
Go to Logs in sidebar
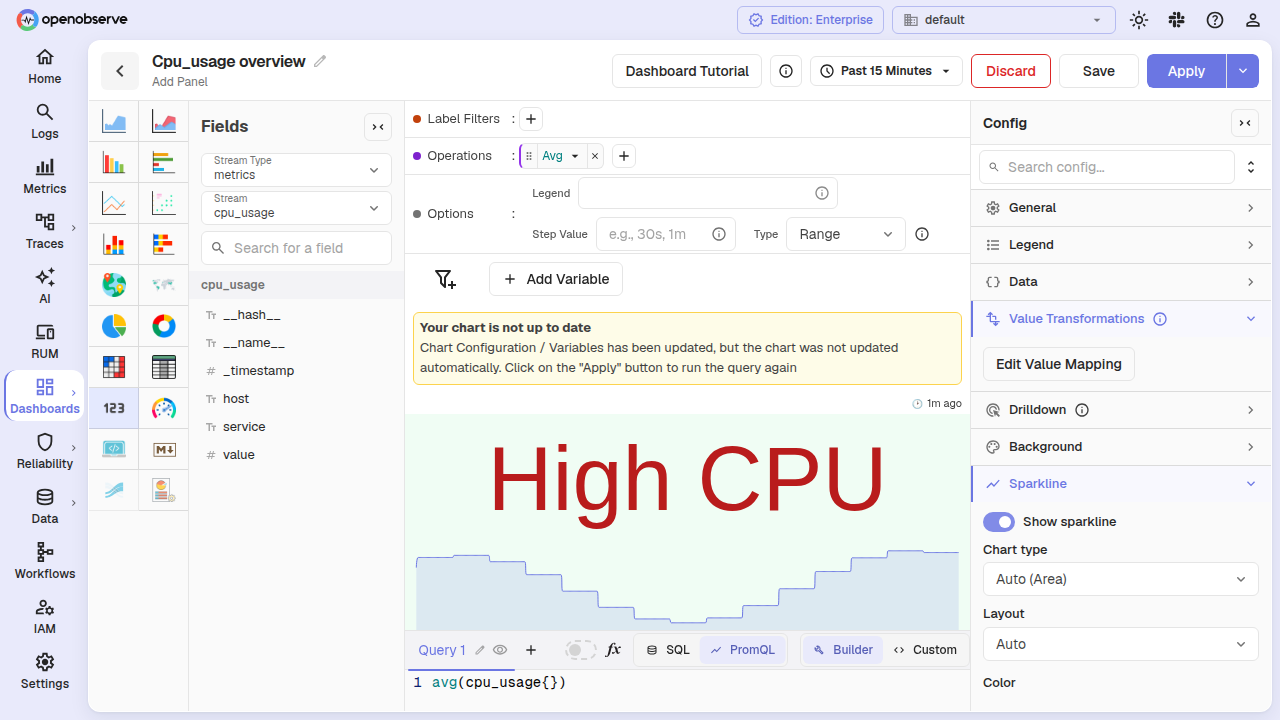[x=45, y=121]
